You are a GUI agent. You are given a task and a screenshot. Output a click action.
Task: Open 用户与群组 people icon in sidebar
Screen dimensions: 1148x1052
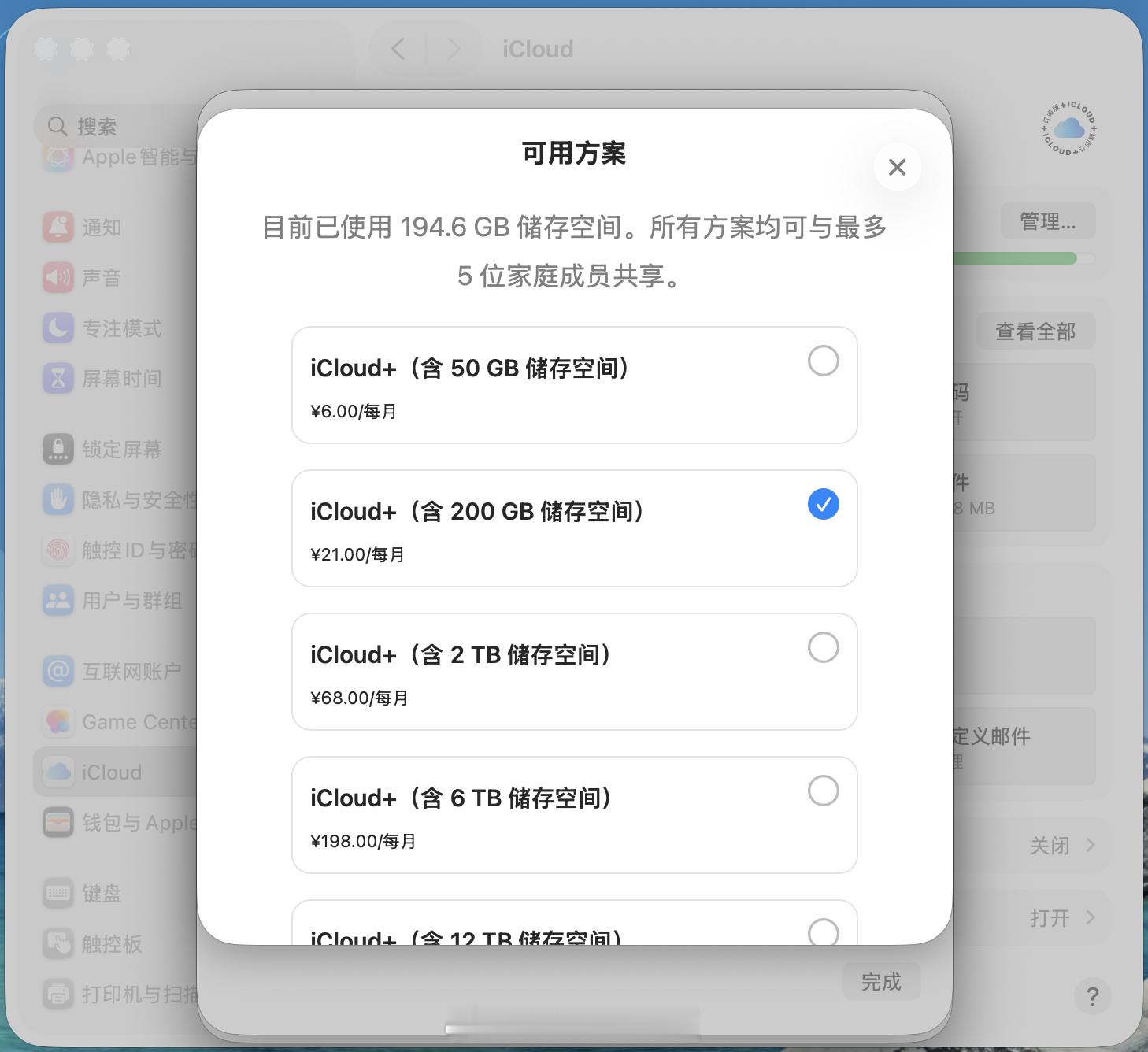pos(58,601)
